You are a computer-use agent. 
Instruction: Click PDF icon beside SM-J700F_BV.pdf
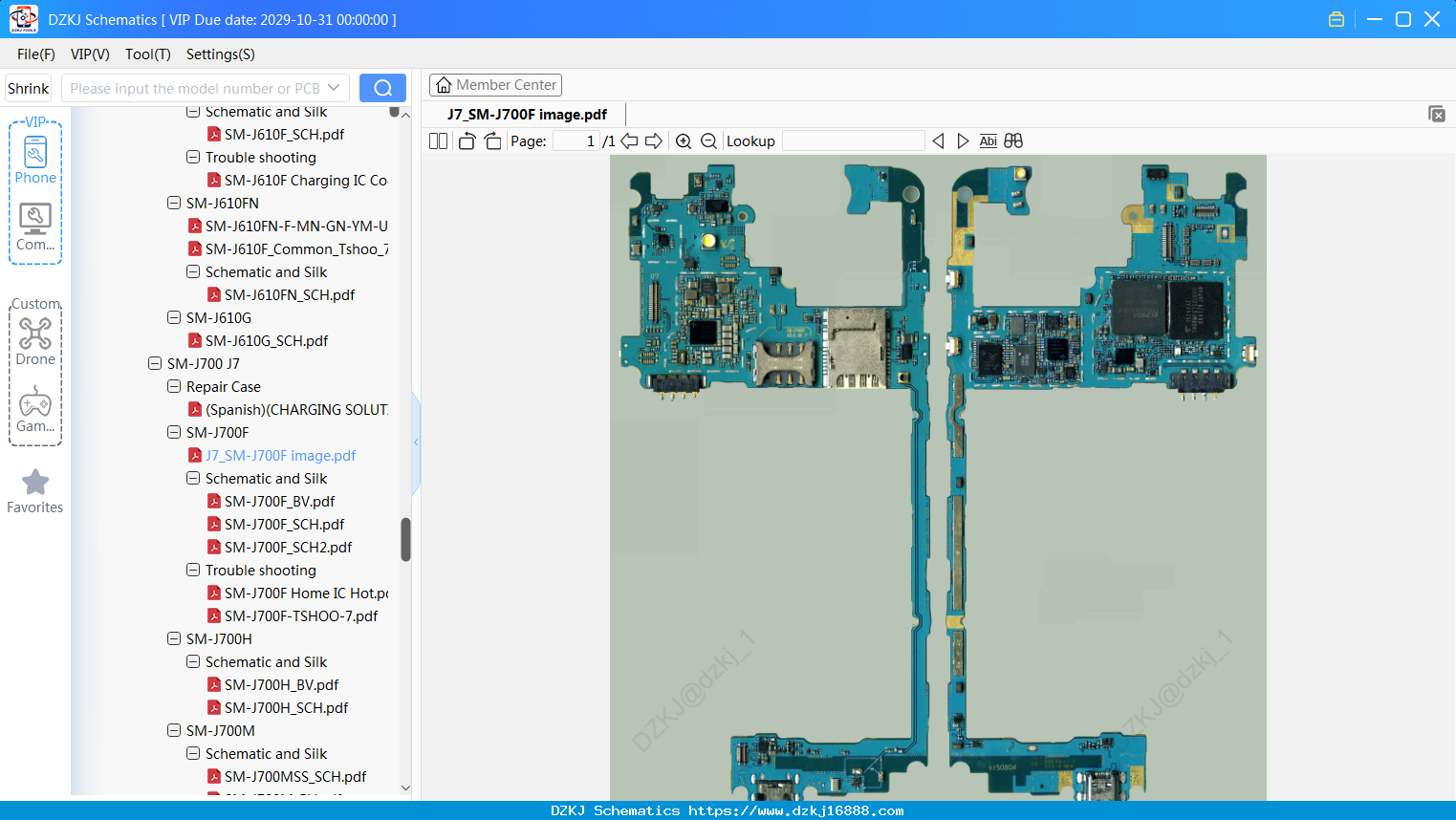click(x=214, y=501)
